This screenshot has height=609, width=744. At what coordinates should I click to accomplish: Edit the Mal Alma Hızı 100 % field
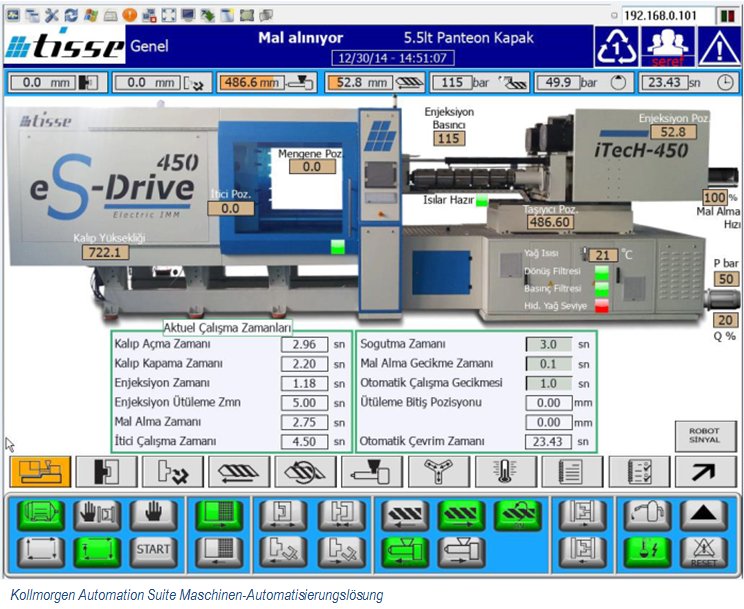pos(714,197)
